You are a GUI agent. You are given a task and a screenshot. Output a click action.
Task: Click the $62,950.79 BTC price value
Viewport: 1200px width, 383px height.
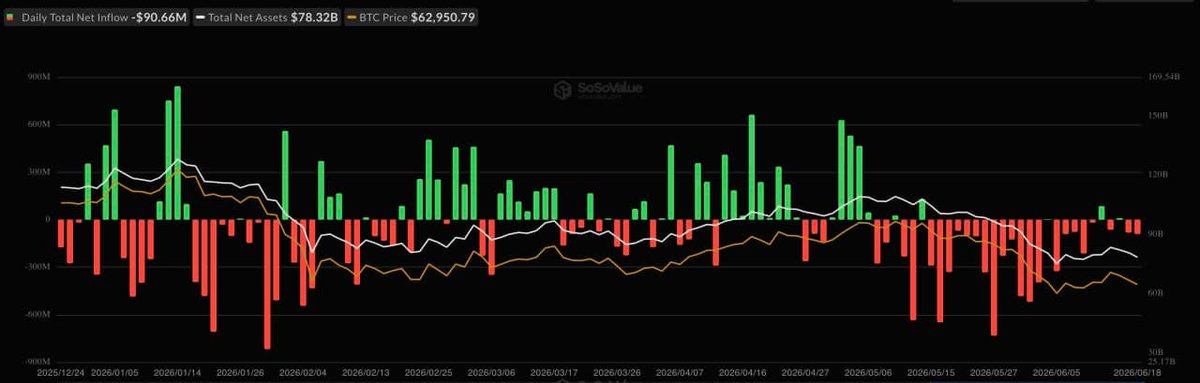coord(444,18)
